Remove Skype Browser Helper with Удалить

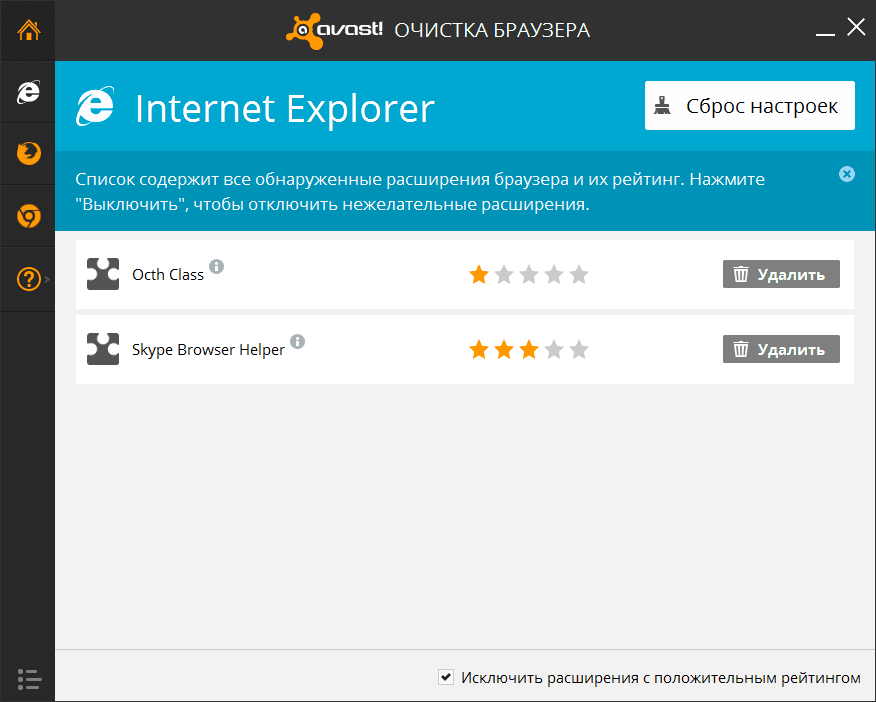pyautogui.click(x=781, y=349)
